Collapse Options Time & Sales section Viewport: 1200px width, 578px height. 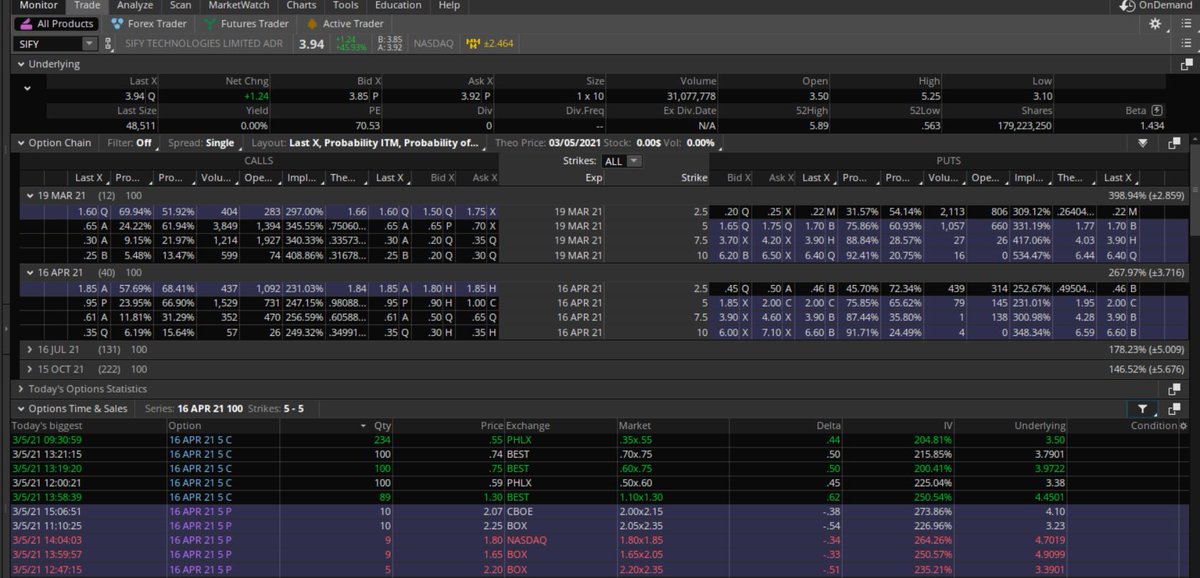[x=19, y=409]
